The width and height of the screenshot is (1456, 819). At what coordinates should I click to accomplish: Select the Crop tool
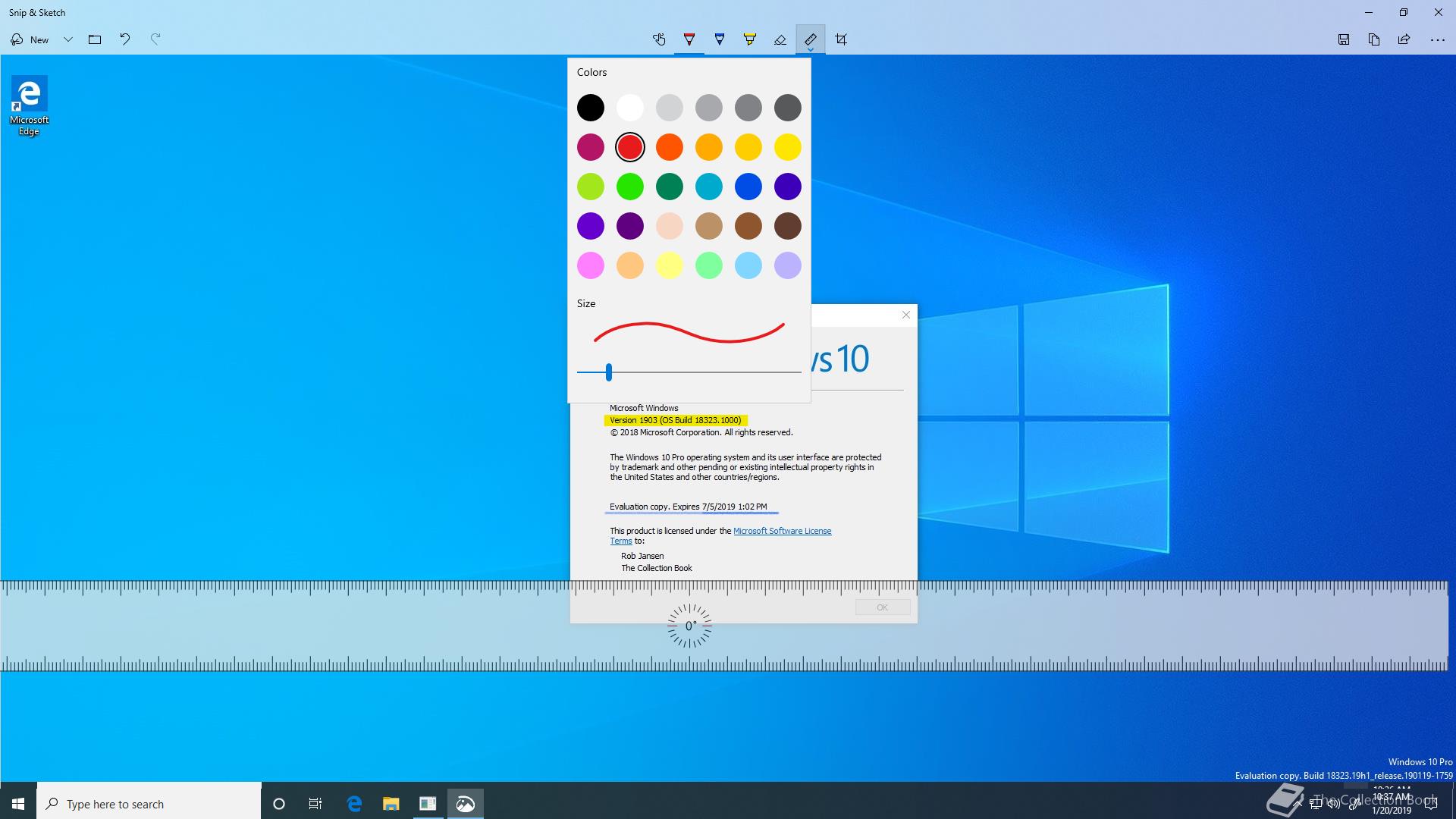pos(841,39)
